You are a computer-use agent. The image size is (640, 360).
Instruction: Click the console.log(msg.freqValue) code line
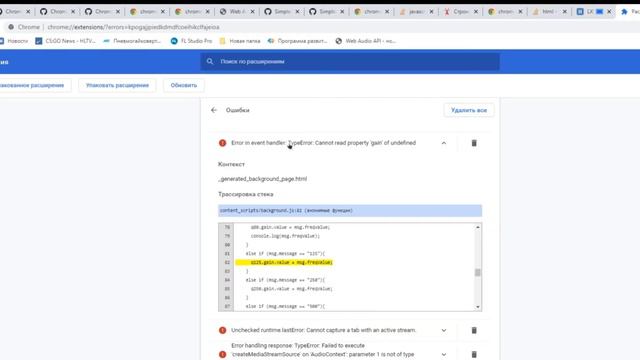coord(285,236)
